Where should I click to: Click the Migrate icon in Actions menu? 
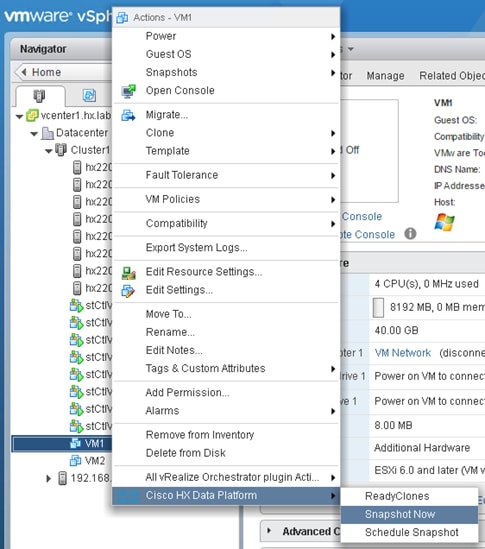[128, 115]
